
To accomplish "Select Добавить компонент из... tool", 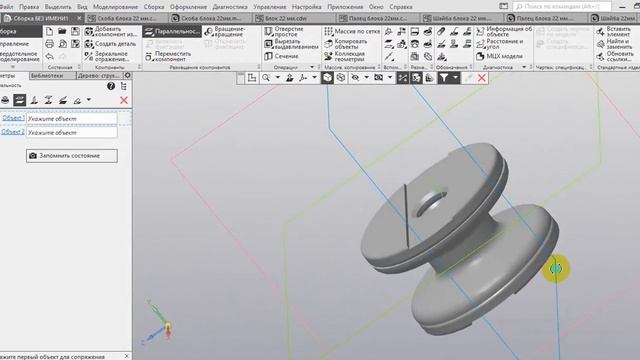I will click(x=111, y=31).
